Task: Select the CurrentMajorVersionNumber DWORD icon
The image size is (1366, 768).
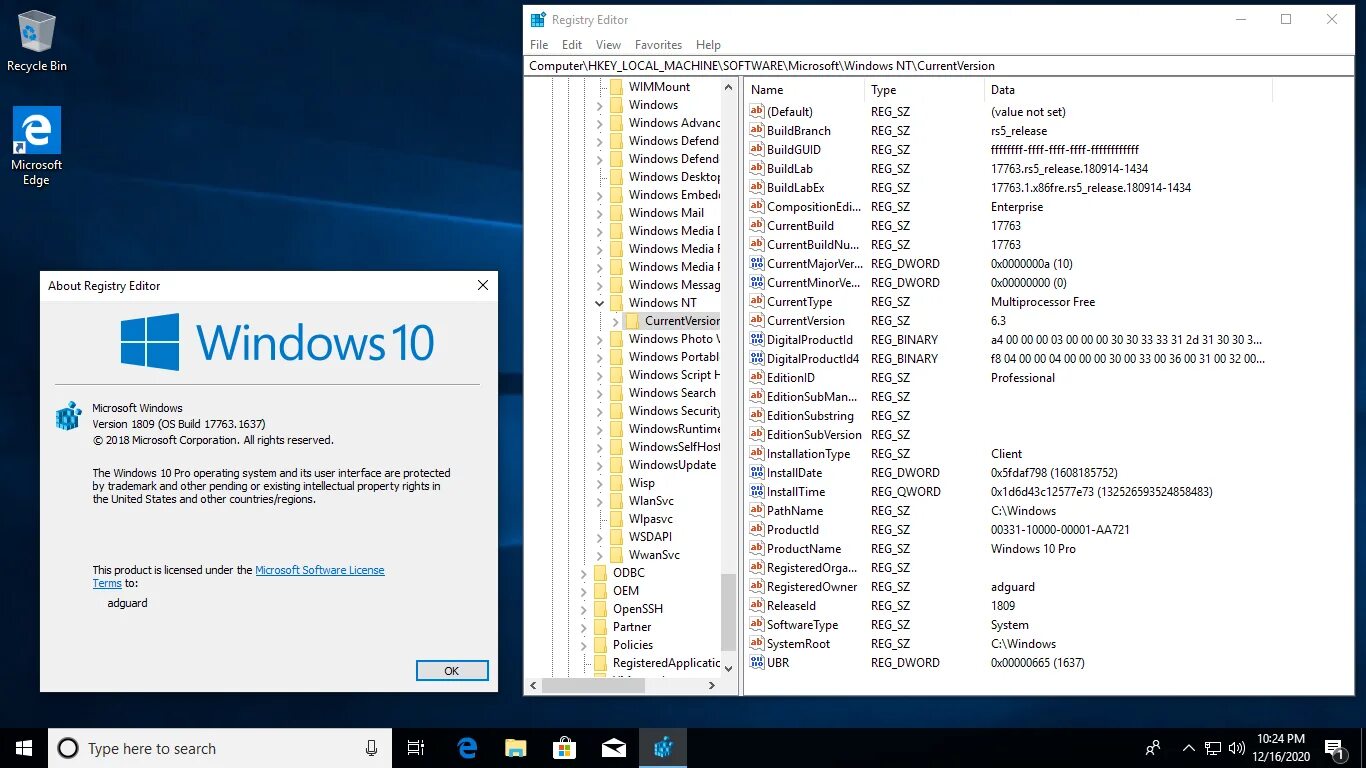Action: [757, 264]
